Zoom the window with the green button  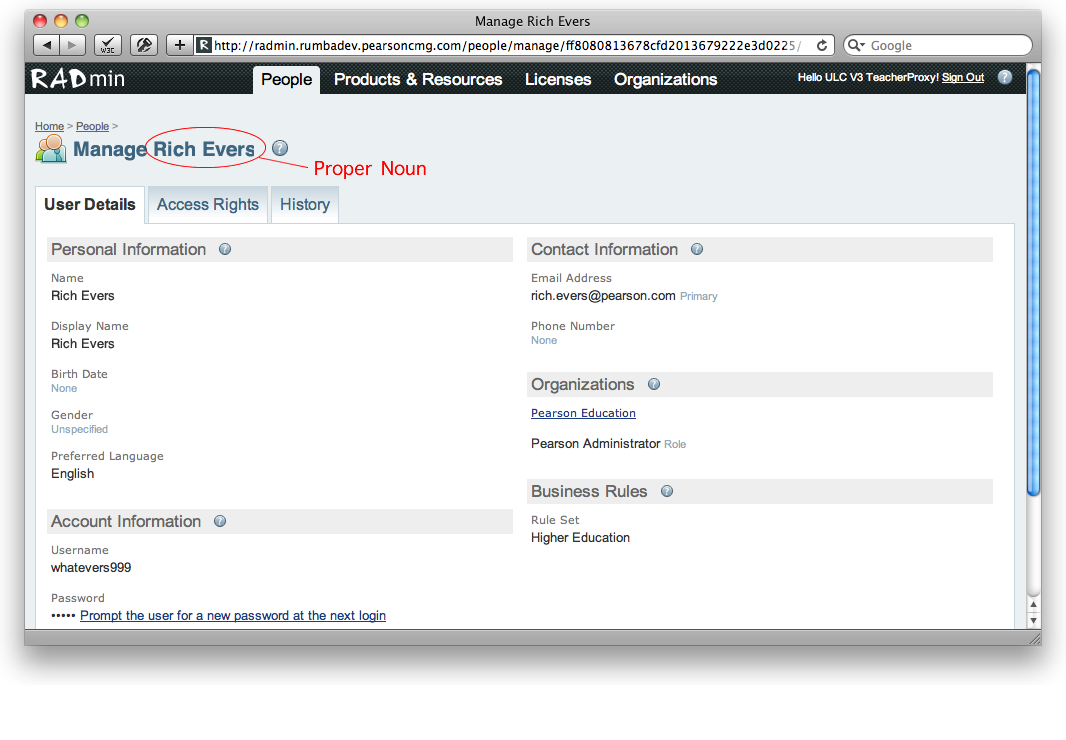click(x=82, y=21)
